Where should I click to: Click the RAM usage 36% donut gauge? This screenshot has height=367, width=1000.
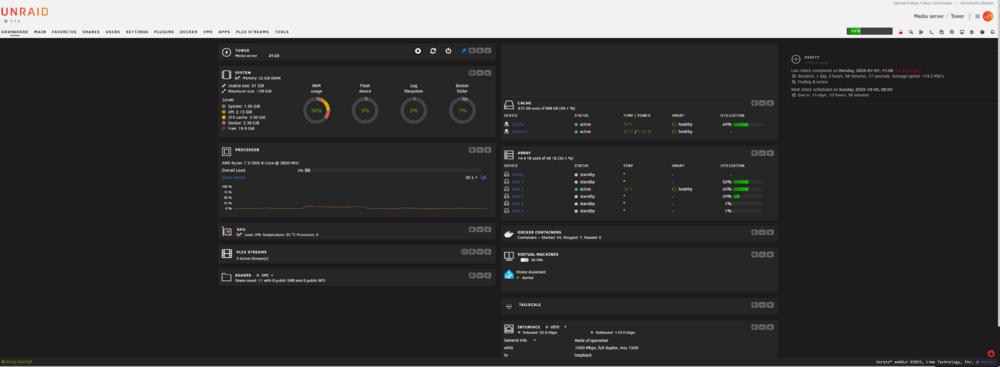point(316,110)
